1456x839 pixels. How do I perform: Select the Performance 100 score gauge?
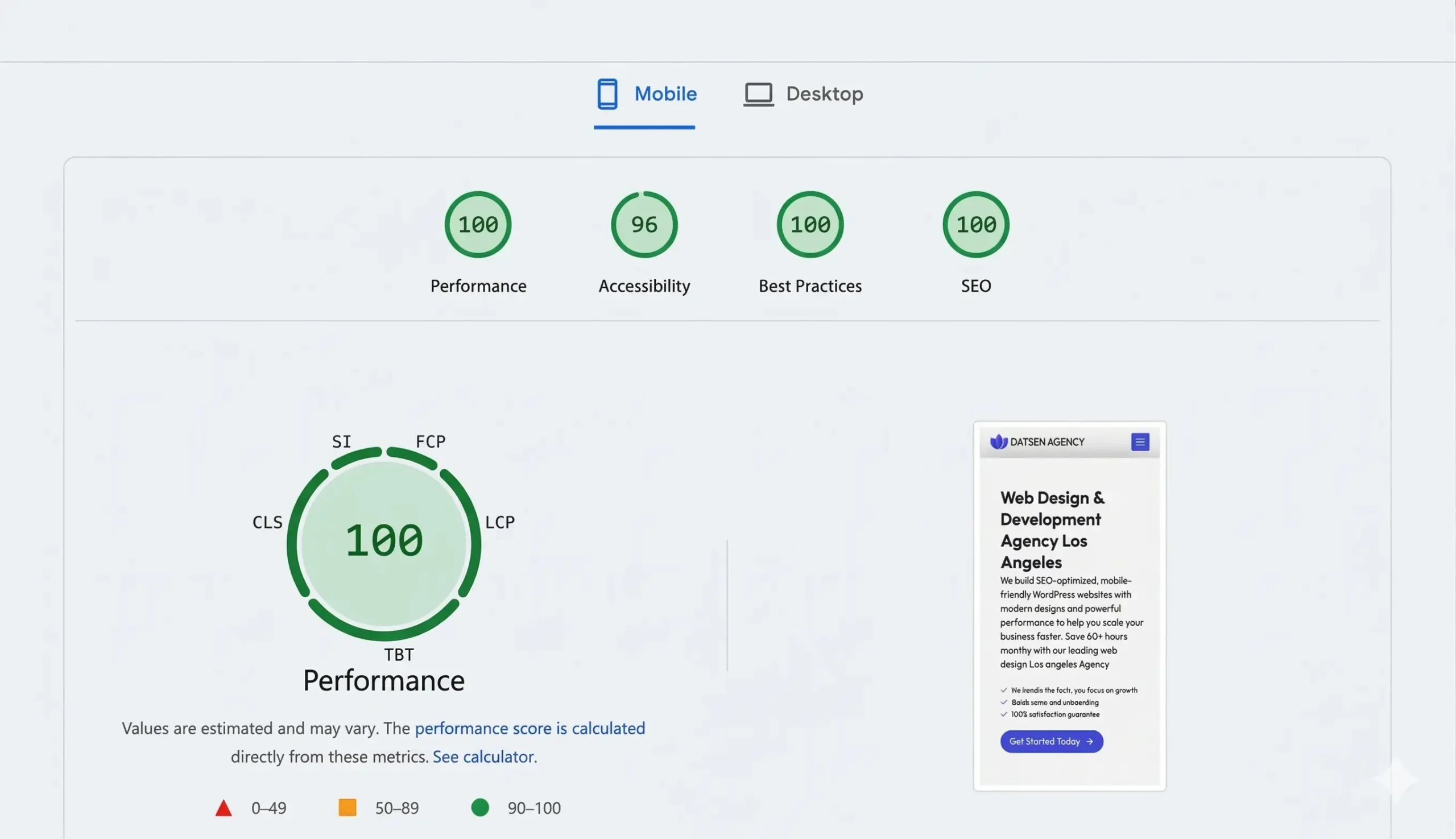[478, 225]
